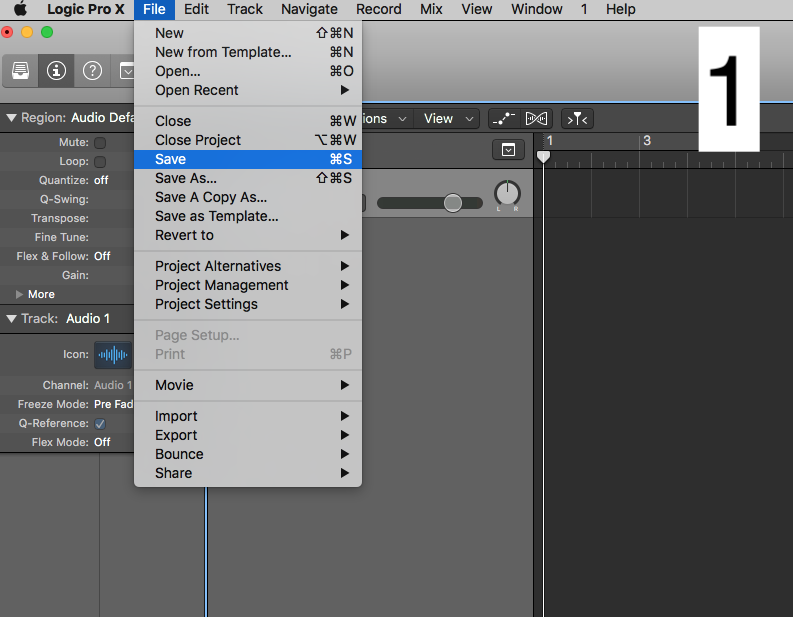Open the Help menu
The height and width of the screenshot is (617, 793).
[x=621, y=9]
